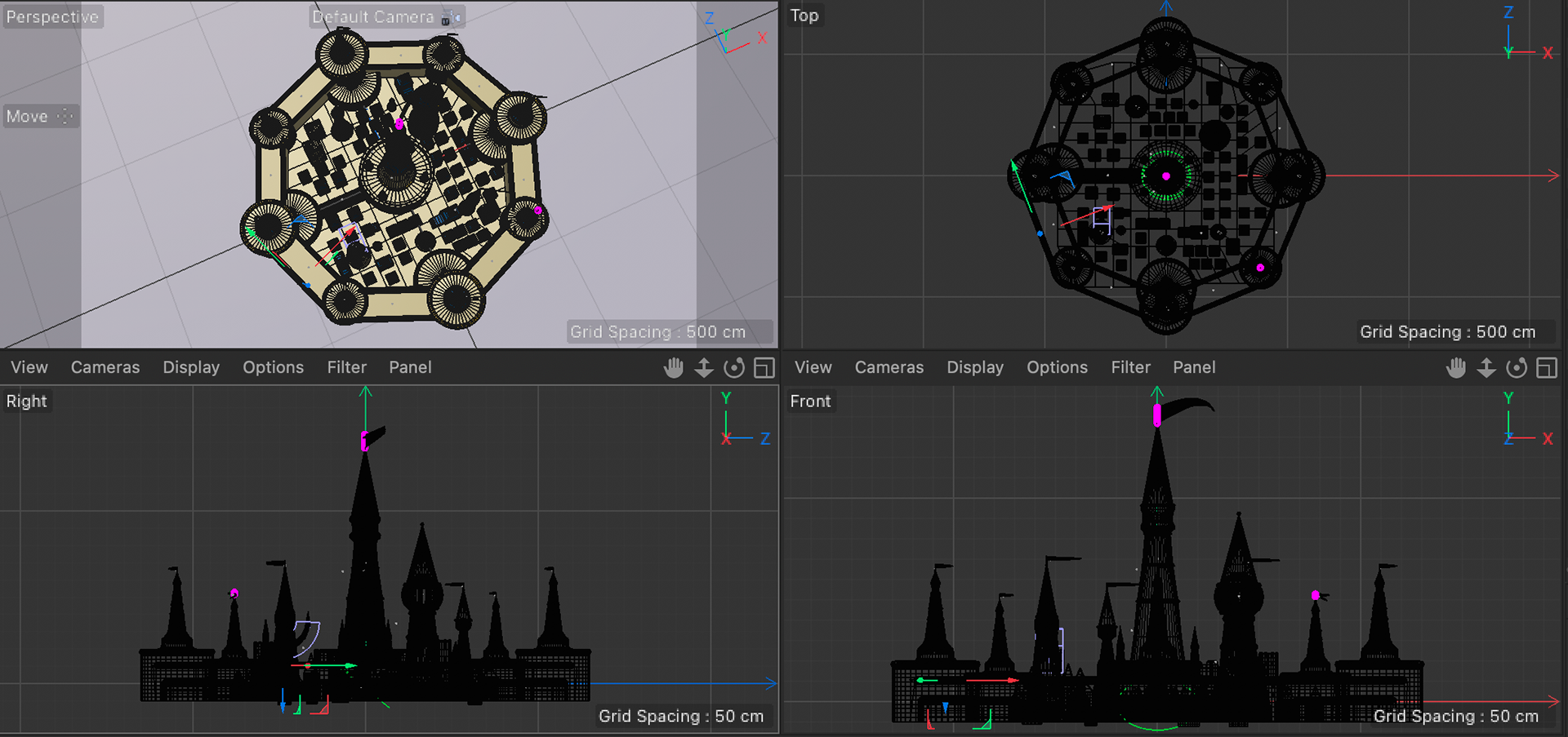
Task: Click the Right viewport label
Action: tap(27, 402)
